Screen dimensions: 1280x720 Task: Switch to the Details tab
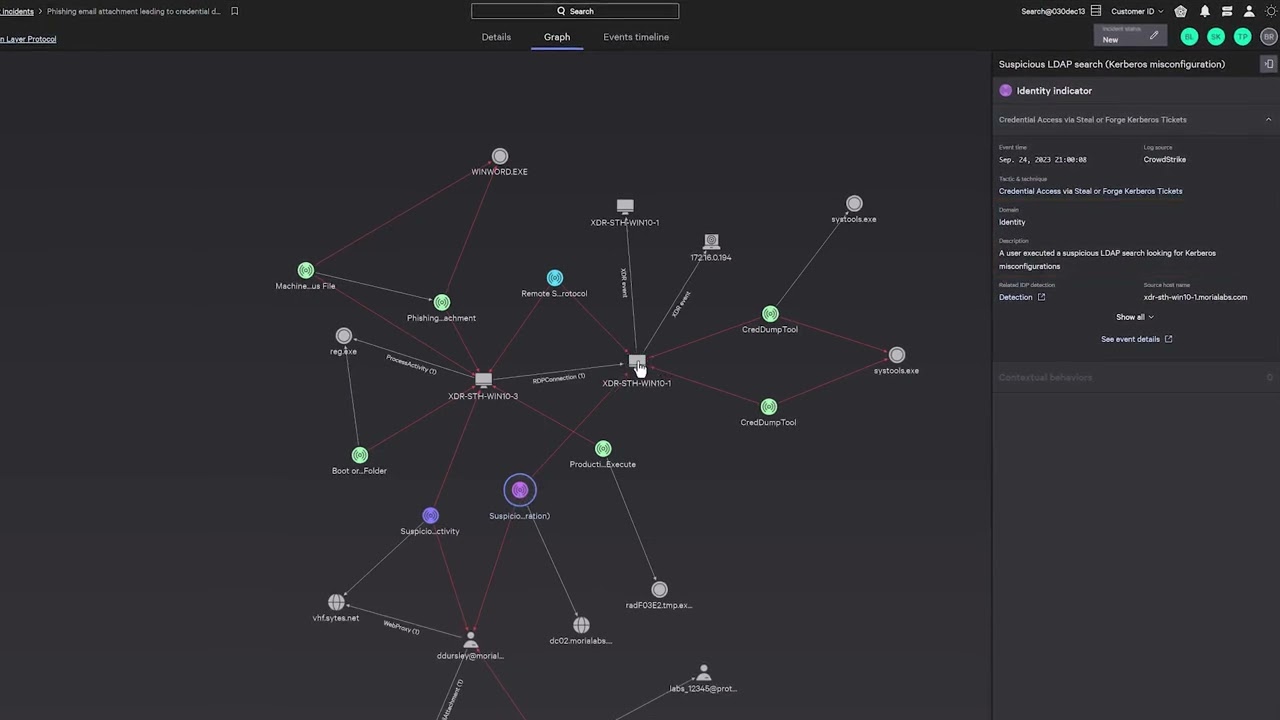click(496, 37)
